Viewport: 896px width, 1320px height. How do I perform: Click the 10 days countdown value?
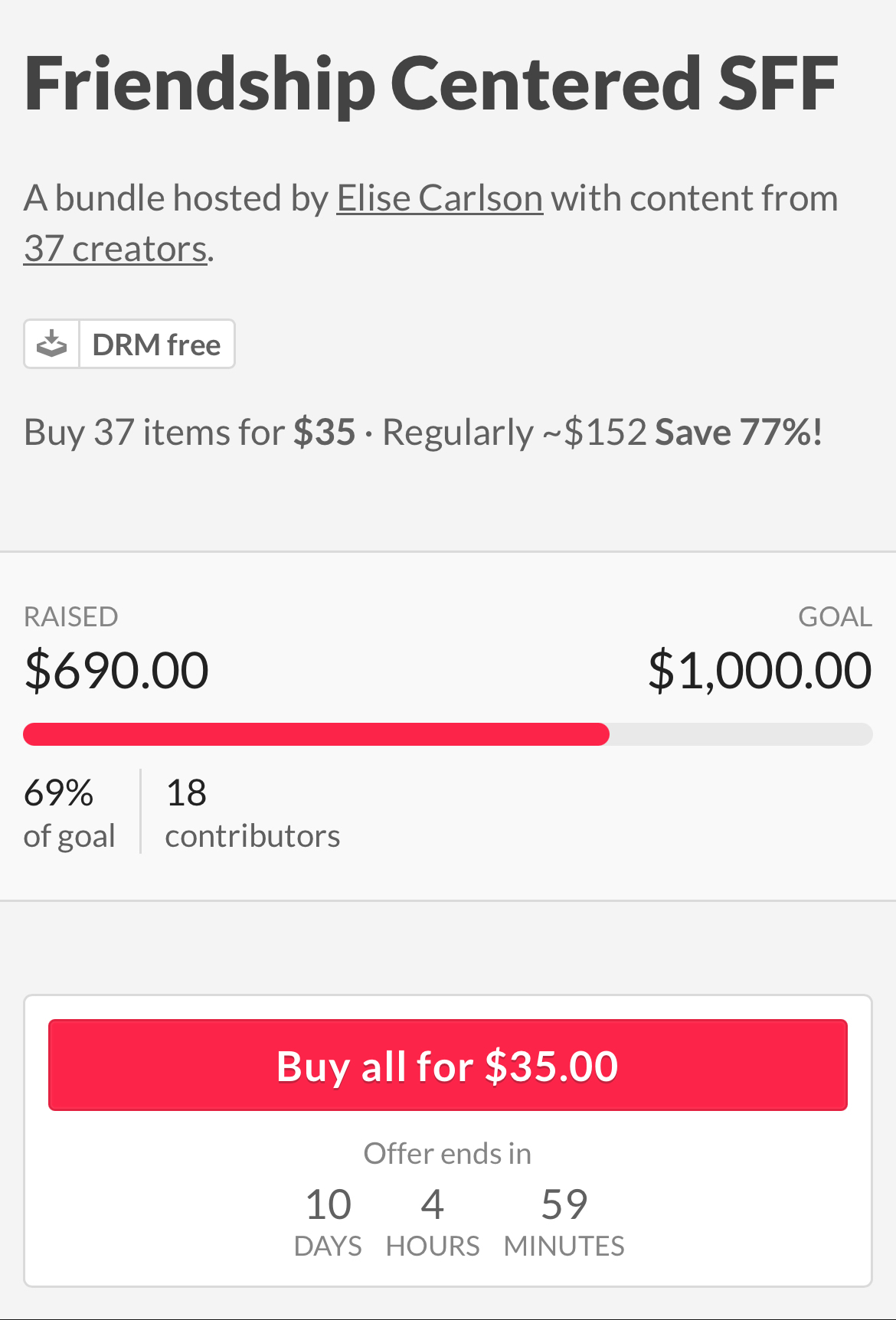[x=328, y=1204]
